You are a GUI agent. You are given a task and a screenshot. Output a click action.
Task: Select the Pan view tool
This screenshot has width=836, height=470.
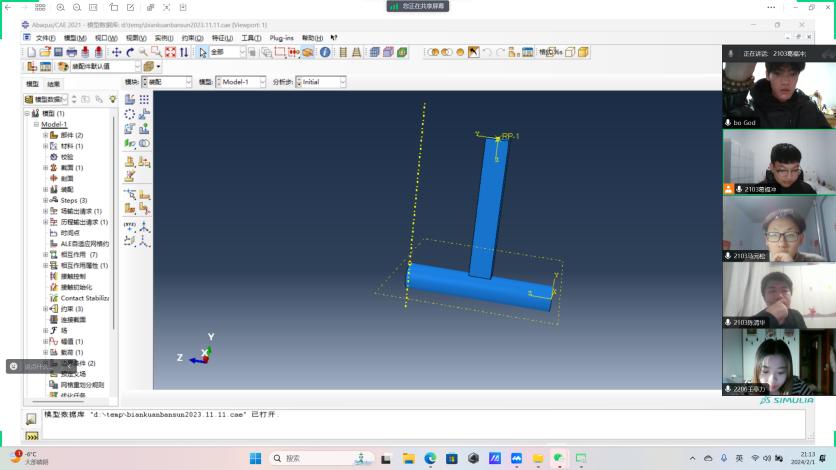pos(116,52)
